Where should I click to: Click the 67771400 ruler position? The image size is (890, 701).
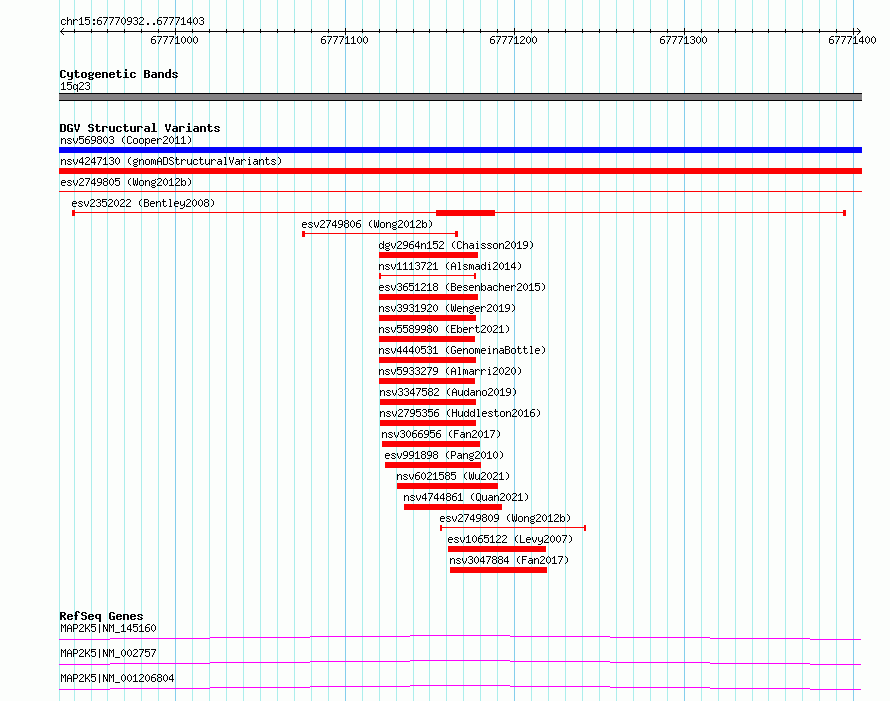(x=852, y=40)
